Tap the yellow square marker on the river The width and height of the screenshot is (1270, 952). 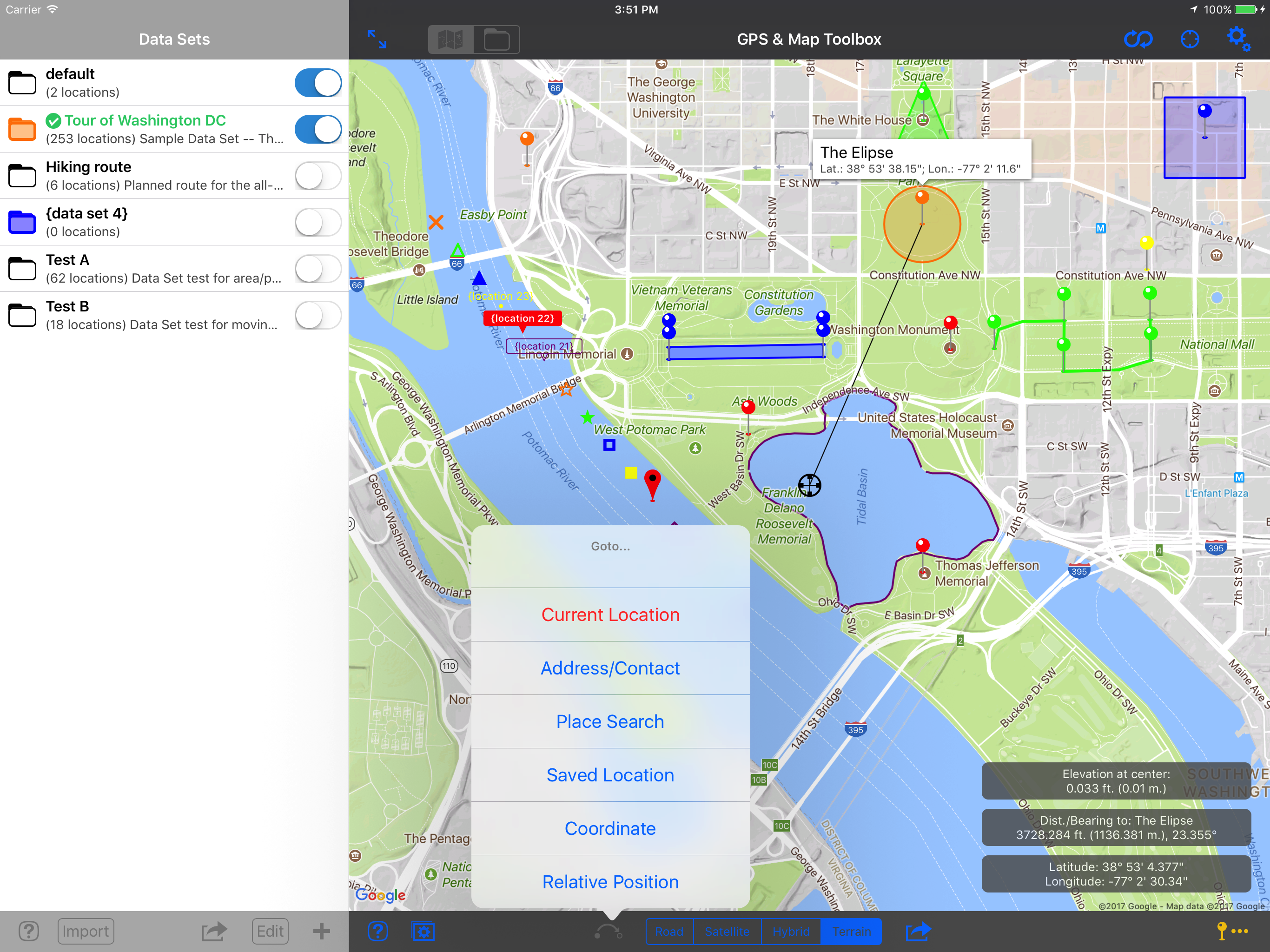(630, 473)
